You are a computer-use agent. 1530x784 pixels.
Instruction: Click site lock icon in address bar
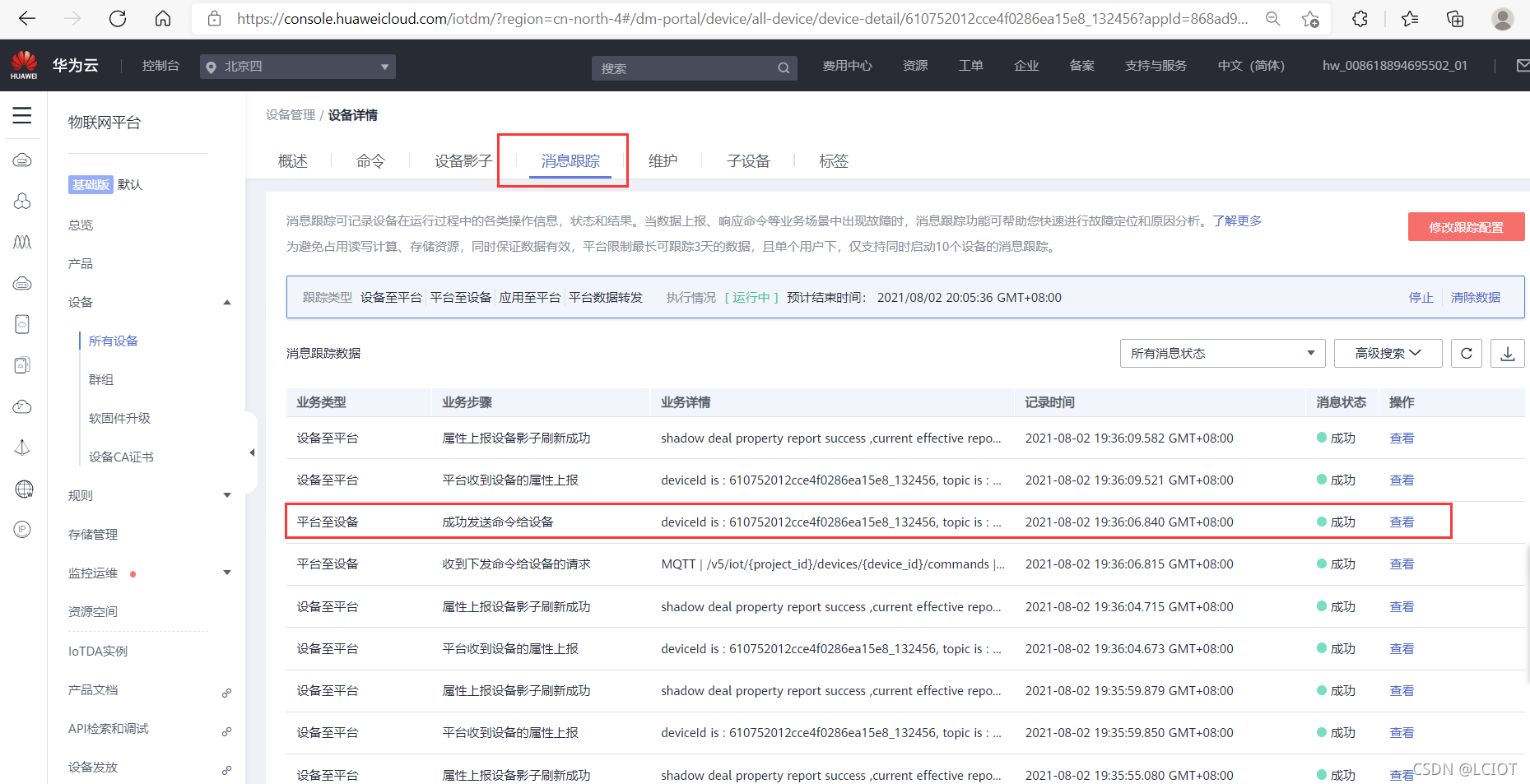pyautogui.click(x=215, y=18)
